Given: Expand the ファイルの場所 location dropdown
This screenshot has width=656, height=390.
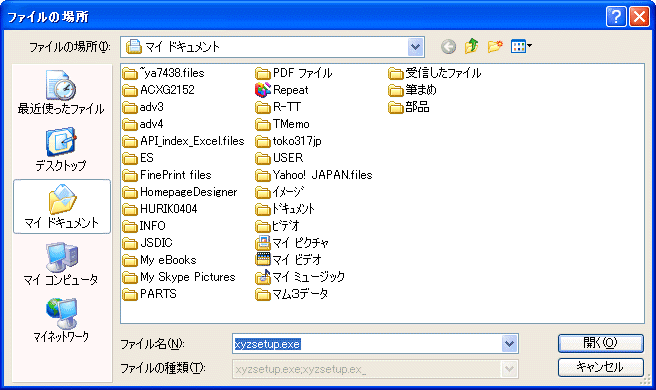Looking at the screenshot, I should (x=415, y=47).
